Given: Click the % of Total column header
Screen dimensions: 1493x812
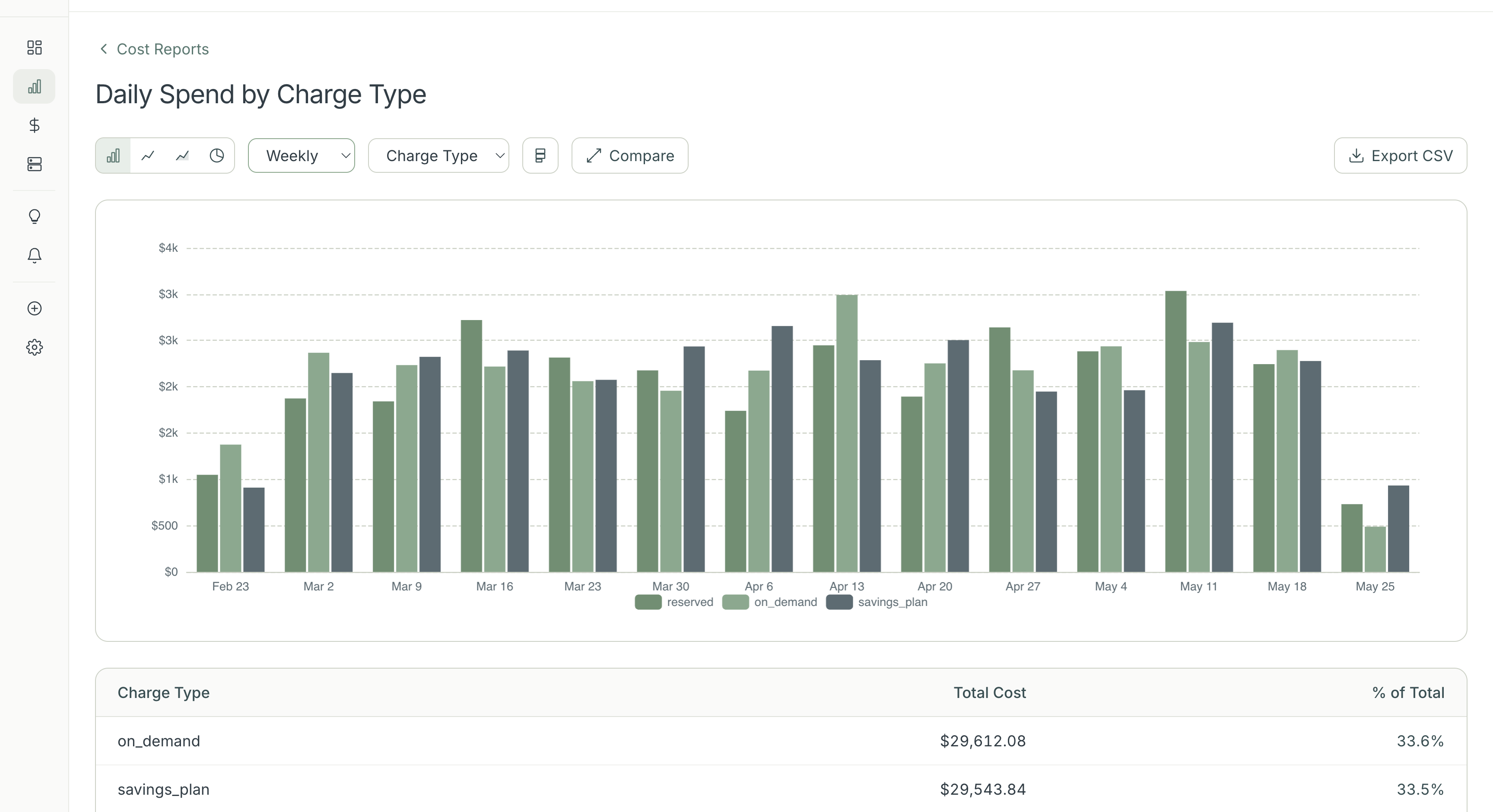Looking at the screenshot, I should point(1408,693).
